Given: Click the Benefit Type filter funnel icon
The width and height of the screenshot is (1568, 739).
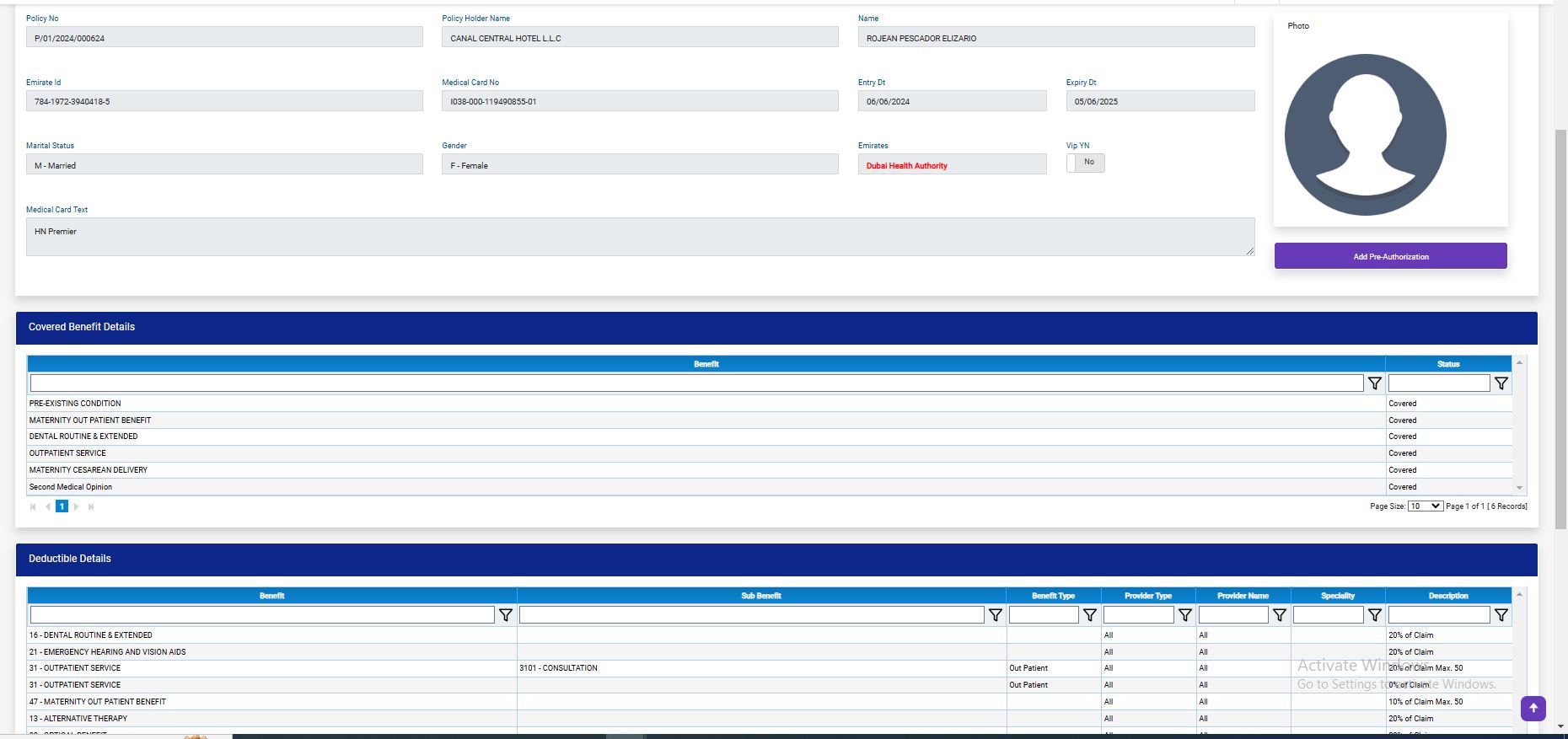Looking at the screenshot, I should [1089, 615].
